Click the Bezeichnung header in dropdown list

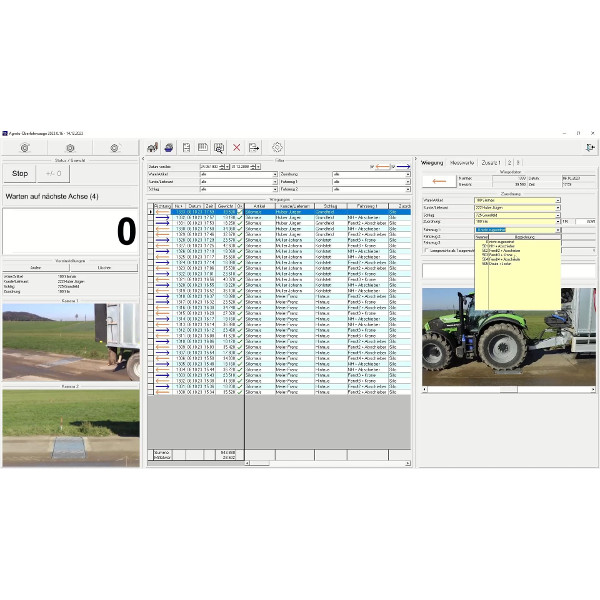coord(525,237)
